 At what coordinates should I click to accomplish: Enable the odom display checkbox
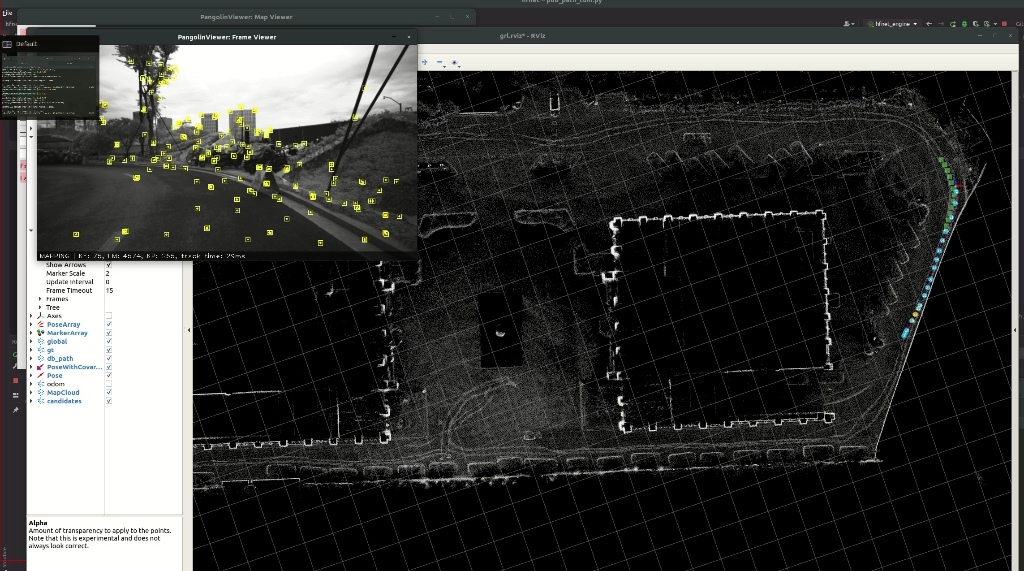coord(108,384)
